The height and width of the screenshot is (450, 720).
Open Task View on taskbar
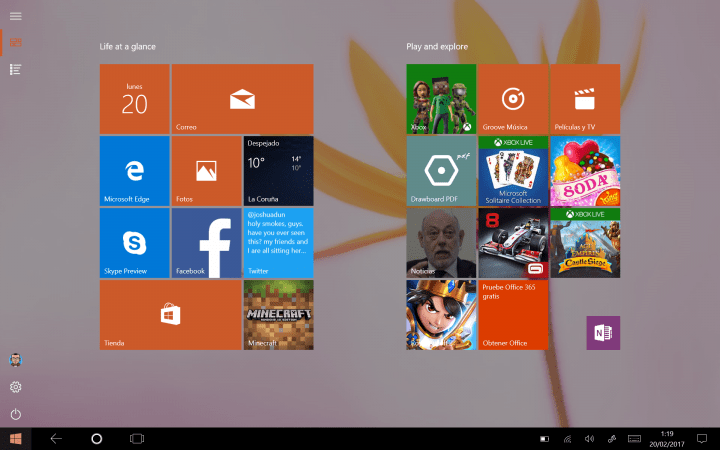[137, 439]
